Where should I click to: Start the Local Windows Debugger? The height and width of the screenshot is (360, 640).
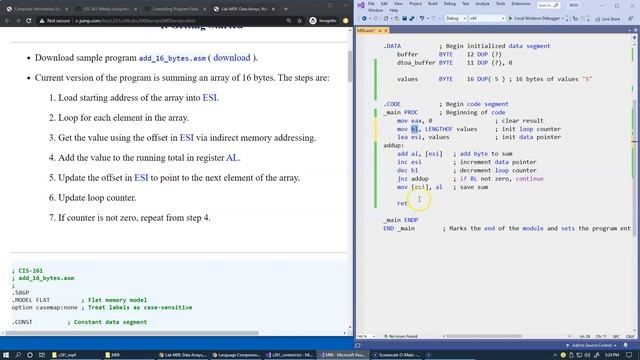534,19
